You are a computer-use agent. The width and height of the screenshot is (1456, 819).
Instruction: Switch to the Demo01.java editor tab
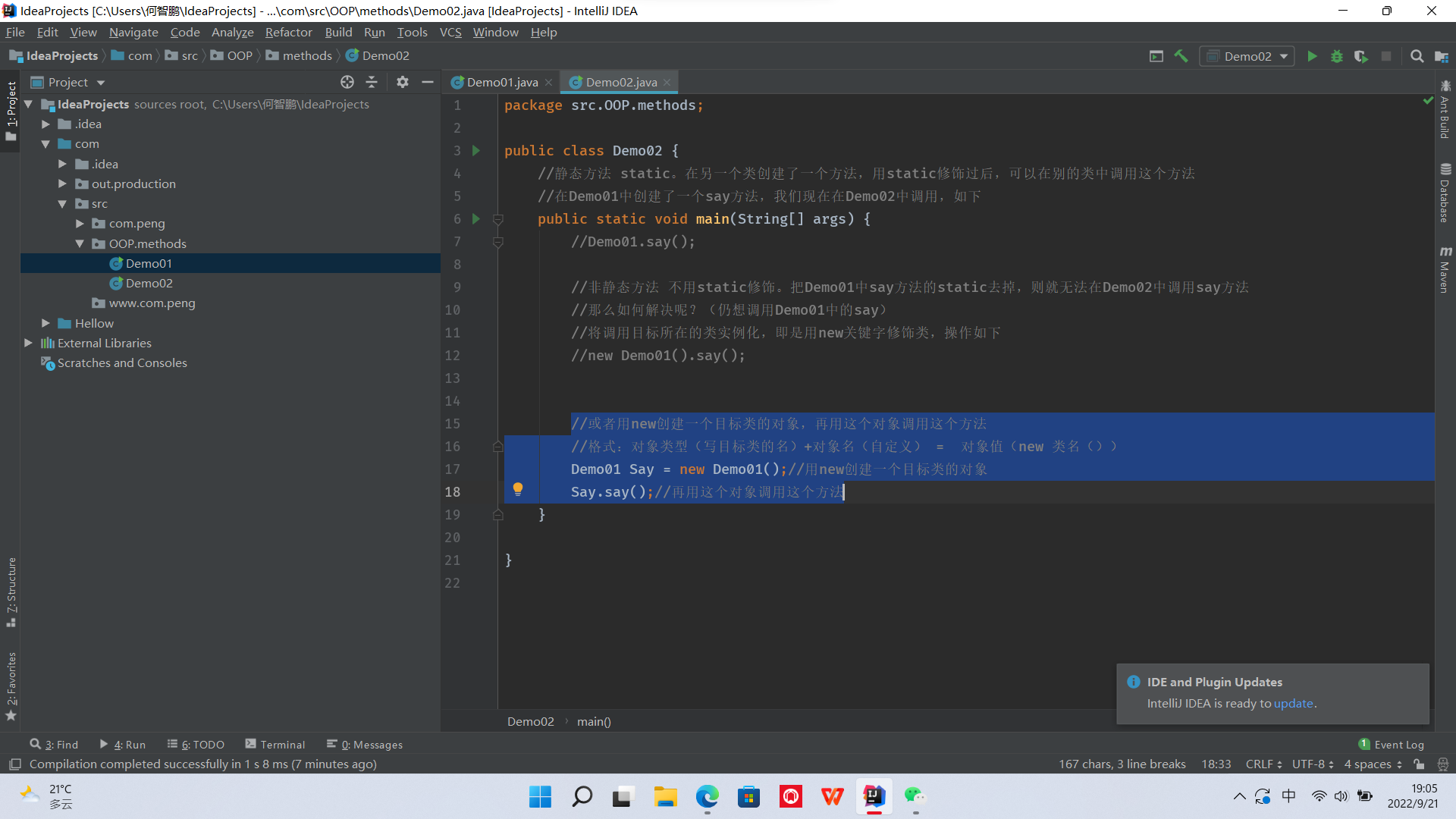coord(501,82)
